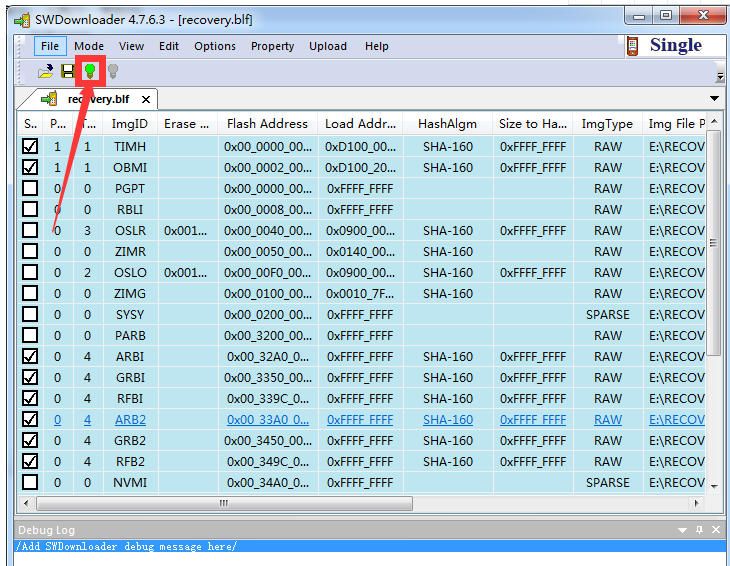Check the RBLI image checkbox
Viewport: 730px width, 566px height.
[x=30, y=209]
